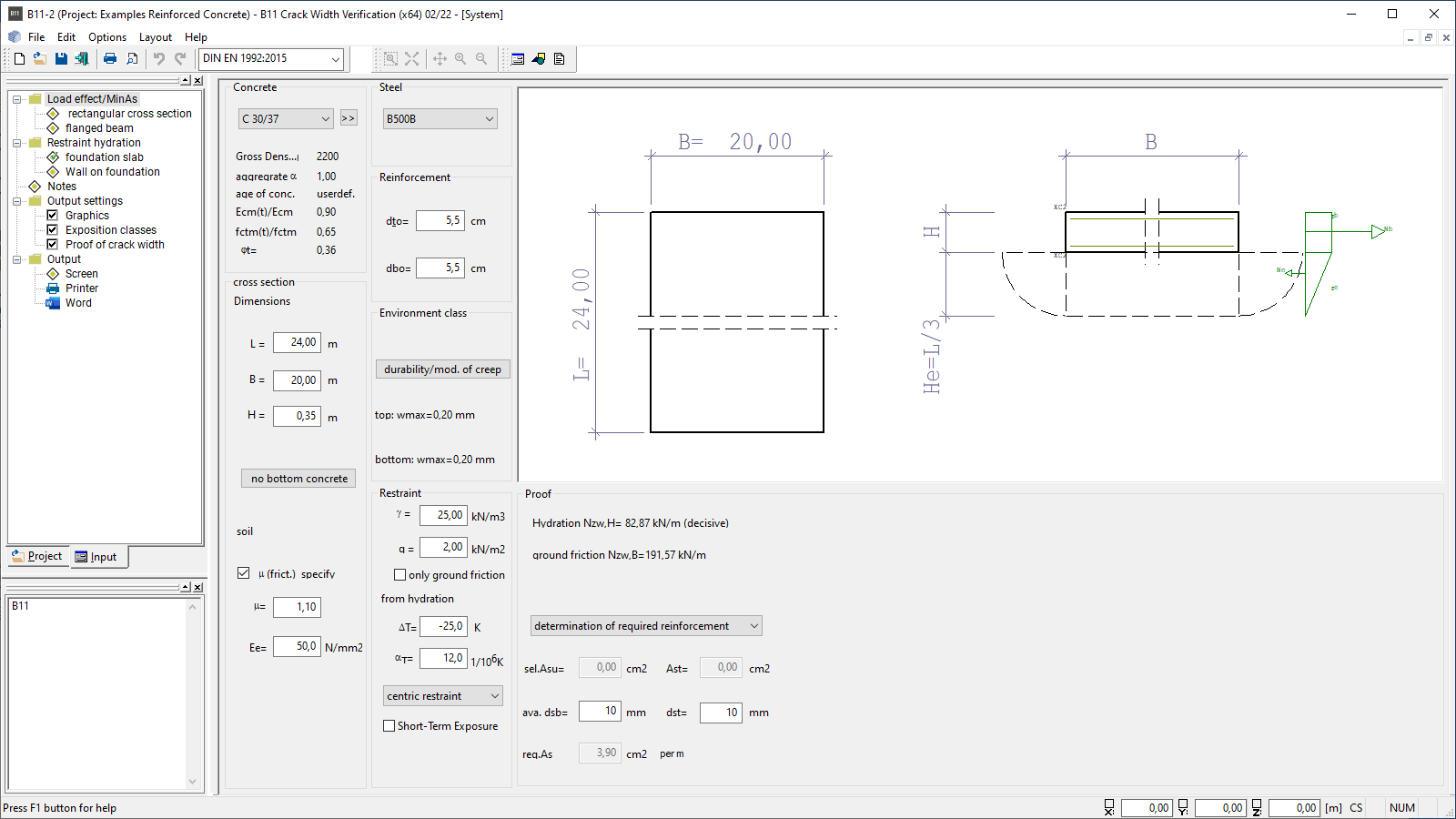Close the upper left tree panel
This screenshot has height=819, width=1456.
tap(197, 80)
